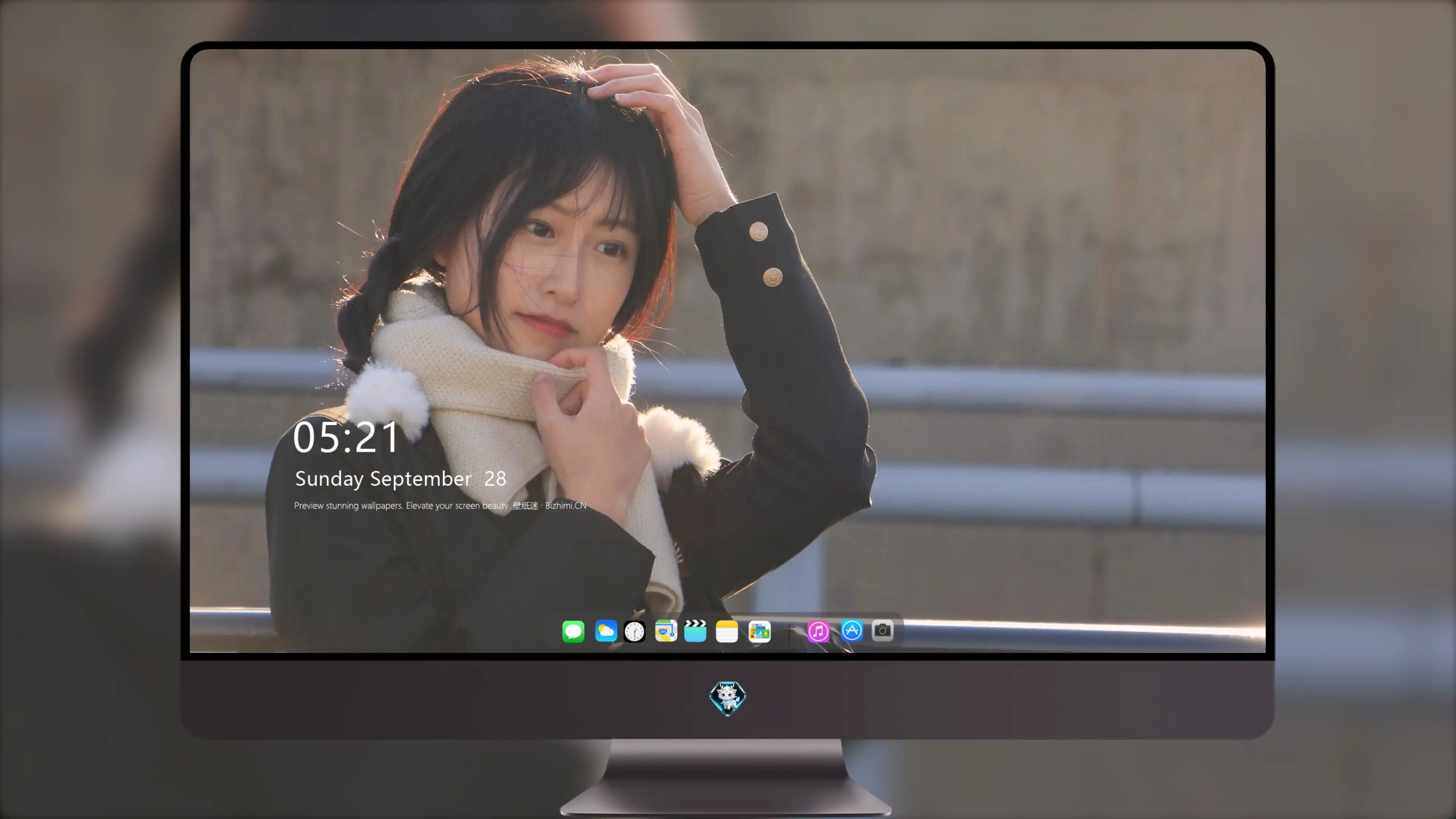Open the yellow Notes app
This screenshot has width=1456, height=819.
pyautogui.click(x=726, y=631)
